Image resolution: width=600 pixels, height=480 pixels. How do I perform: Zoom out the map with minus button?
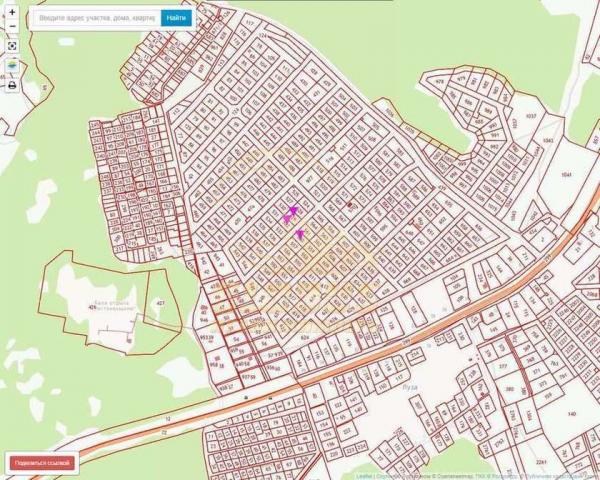point(12,26)
